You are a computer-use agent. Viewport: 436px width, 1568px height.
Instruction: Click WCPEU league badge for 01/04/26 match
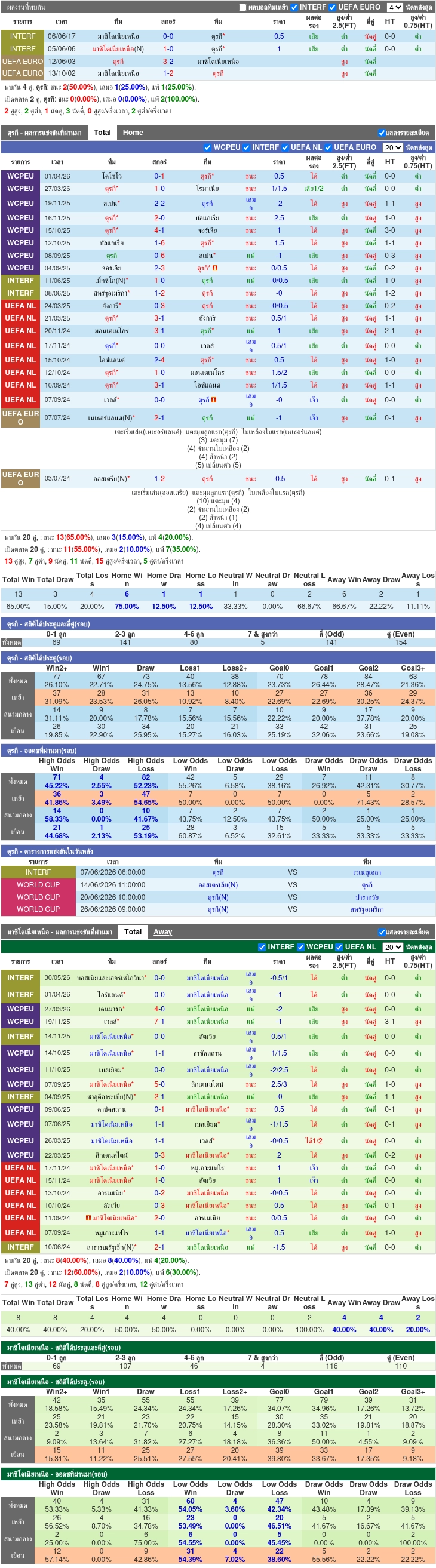pos(21,176)
